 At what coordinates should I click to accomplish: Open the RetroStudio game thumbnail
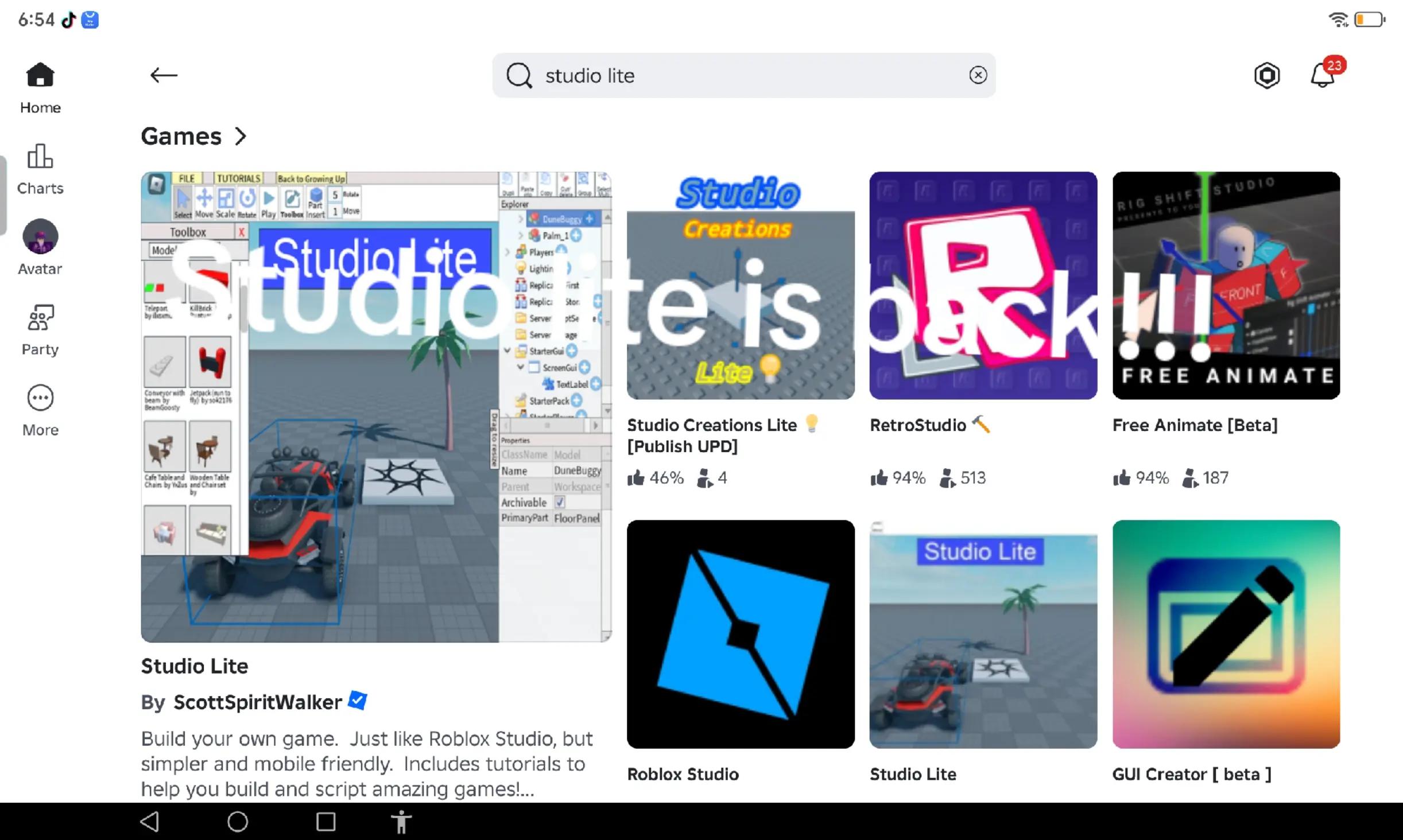(983, 285)
